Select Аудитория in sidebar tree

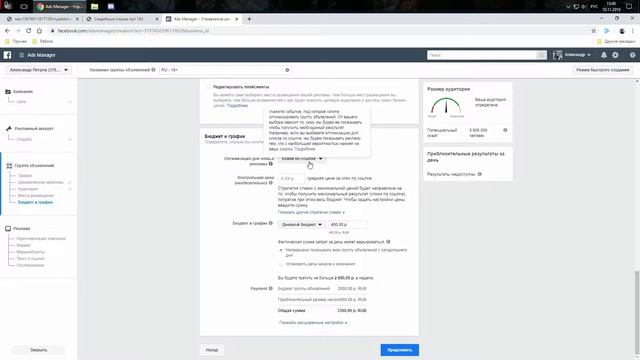[x=28, y=189]
